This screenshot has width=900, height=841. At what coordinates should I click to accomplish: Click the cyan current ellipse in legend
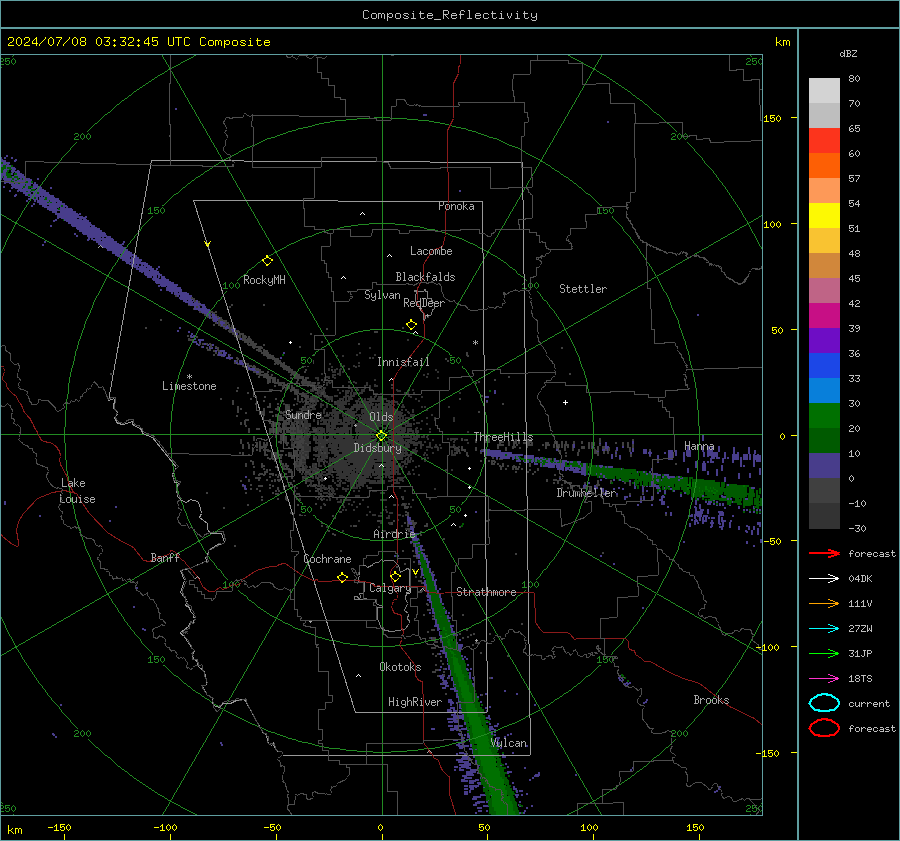click(x=824, y=703)
